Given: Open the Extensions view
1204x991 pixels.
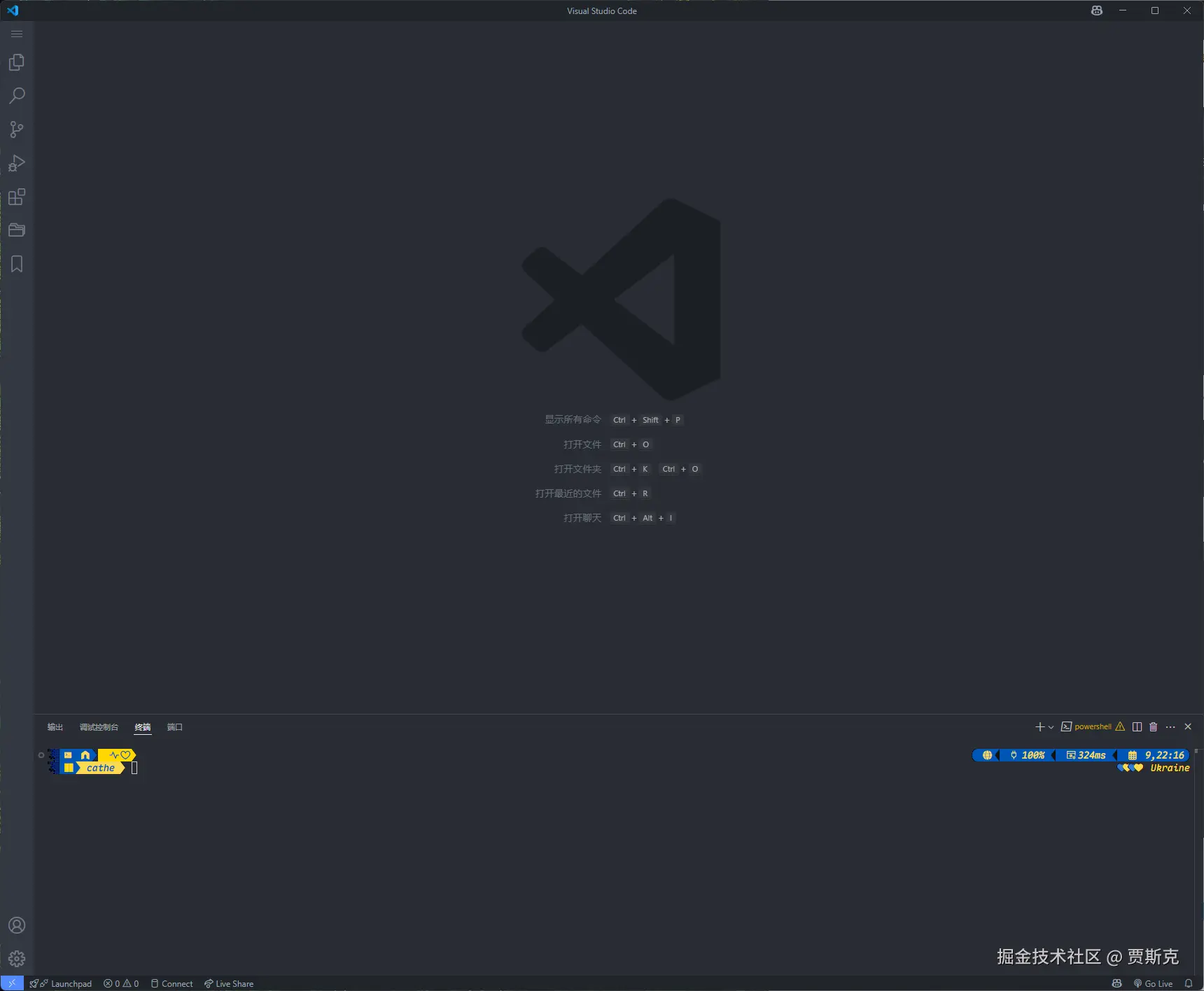Looking at the screenshot, I should point(17,197).
